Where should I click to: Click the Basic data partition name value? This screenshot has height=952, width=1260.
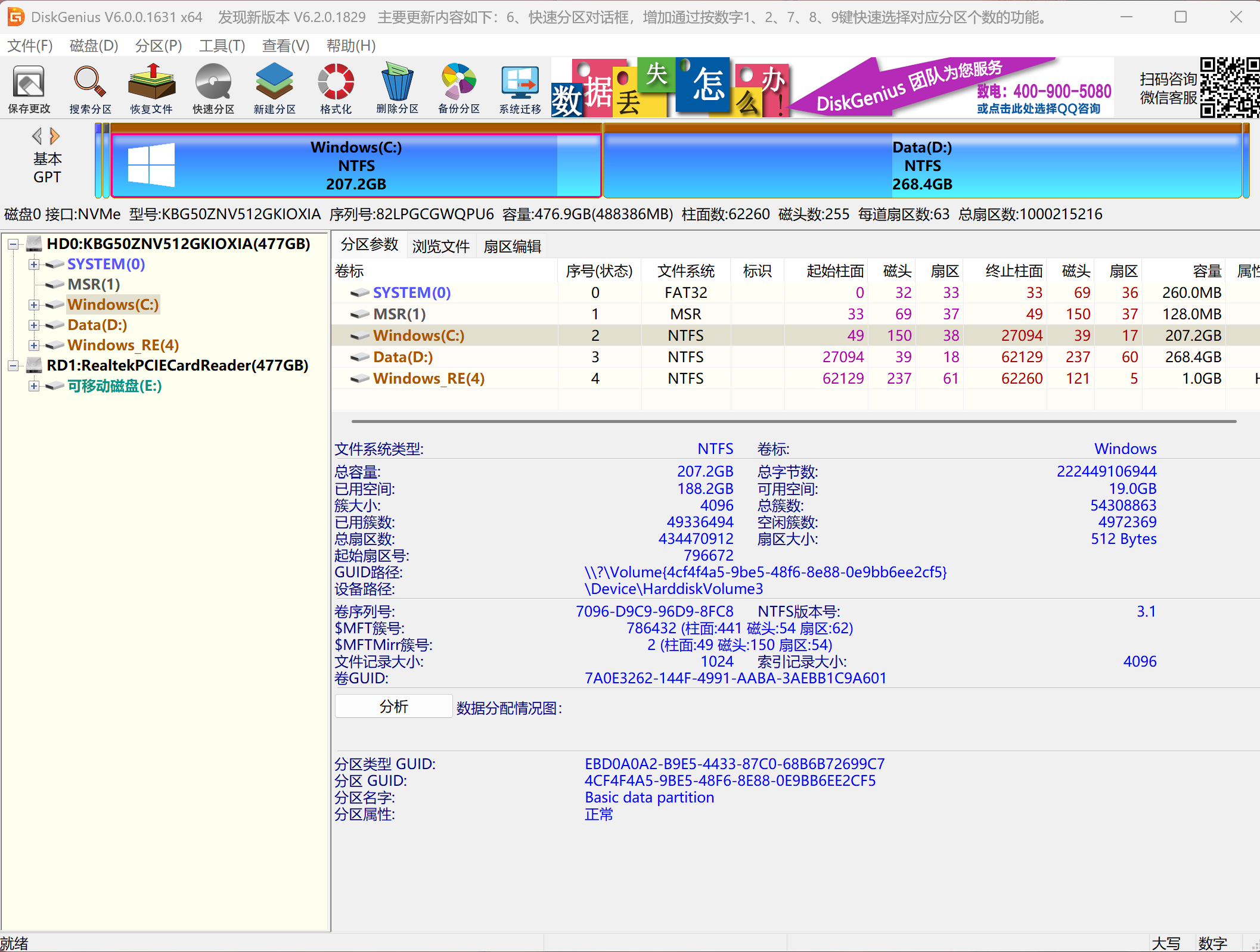click(x=649, y=798)
